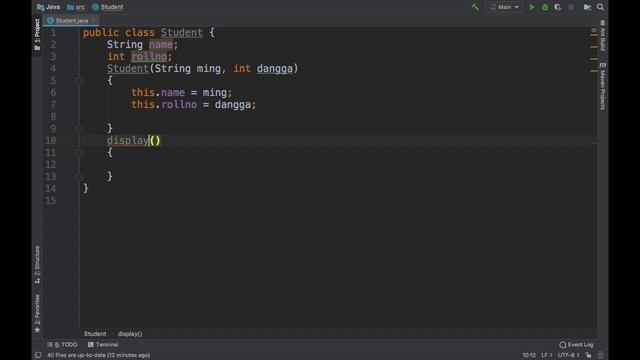Viewport: 640px width, 360px height.
Task: Click the Student breadcrumb below the editor
Action: [x=95, y=334]
